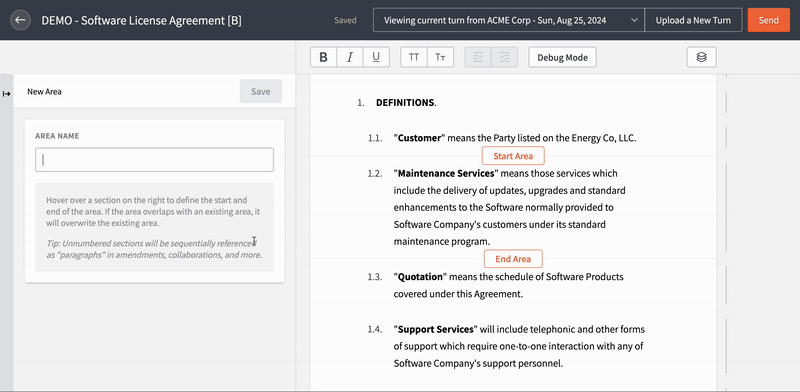The image size is (800, 392).
Task: Click the Save area button
Action: pyautogui.click(x=261, y=91)
